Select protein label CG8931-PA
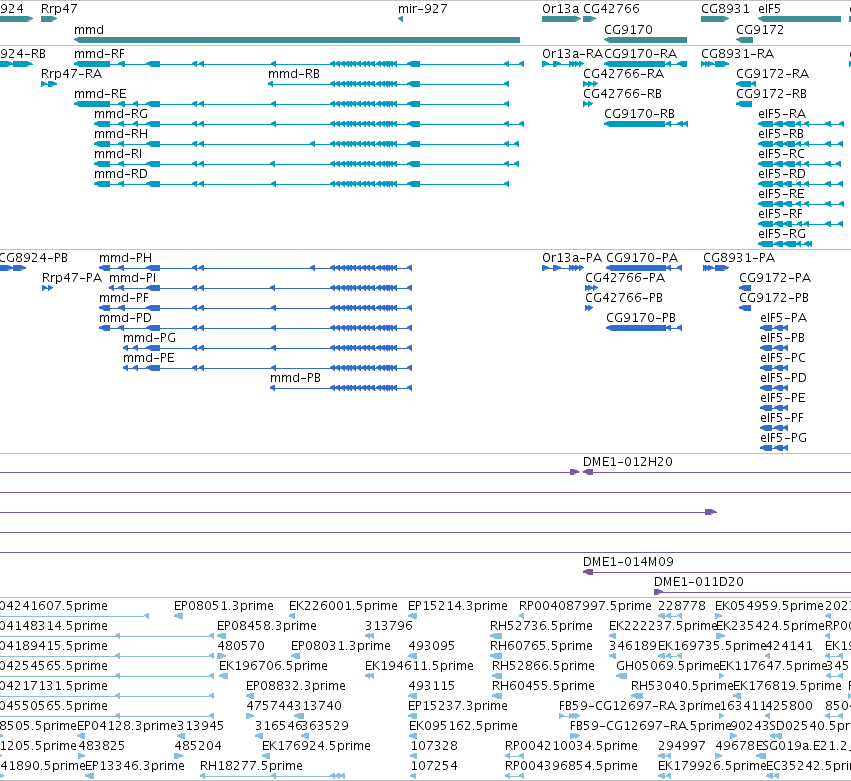Image resolution: width=851 pixels, height=781 pixels. 739,258
